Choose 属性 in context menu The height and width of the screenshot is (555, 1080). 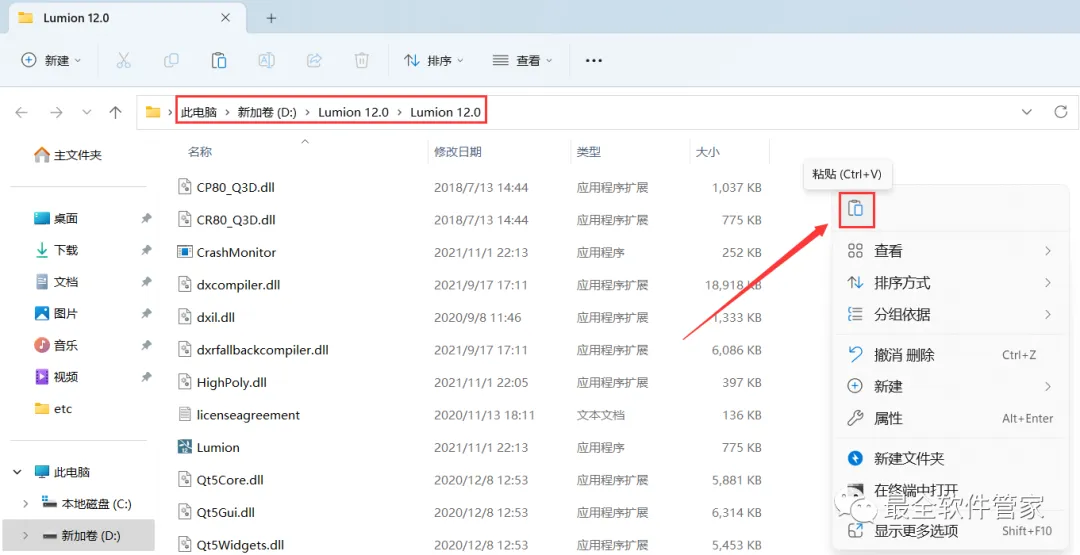951,418
